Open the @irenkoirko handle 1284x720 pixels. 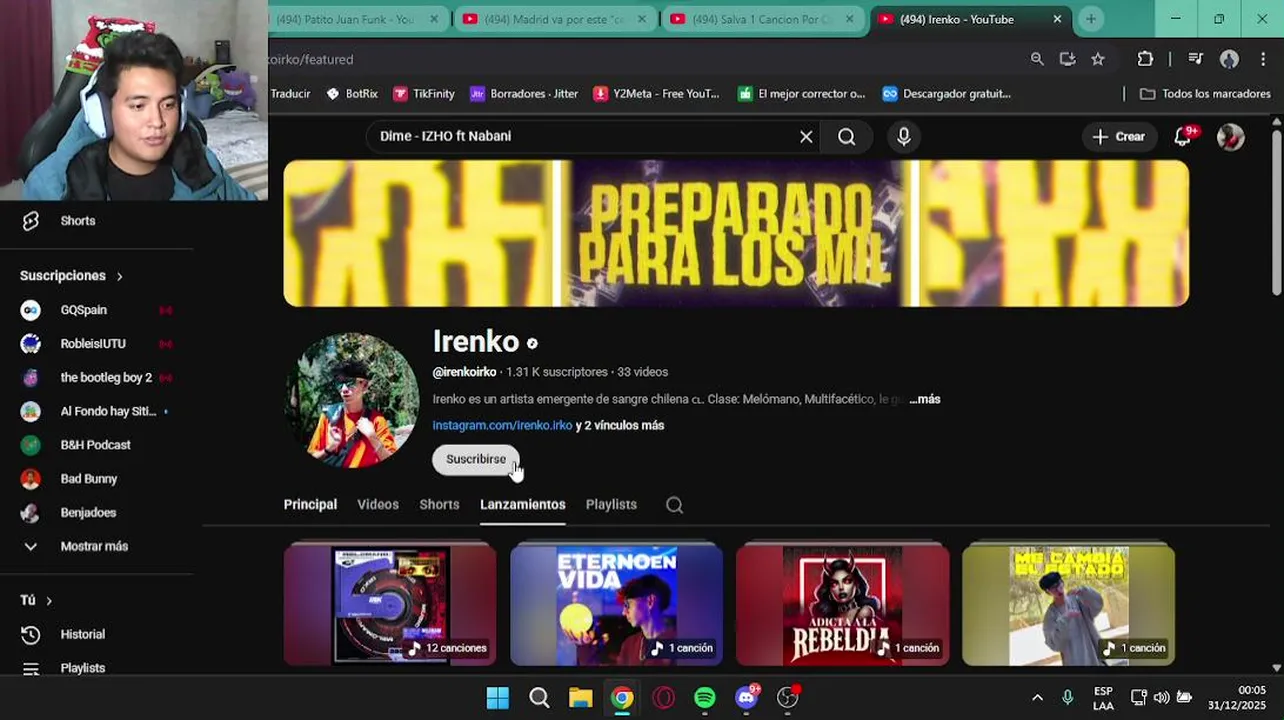[464, 372]
